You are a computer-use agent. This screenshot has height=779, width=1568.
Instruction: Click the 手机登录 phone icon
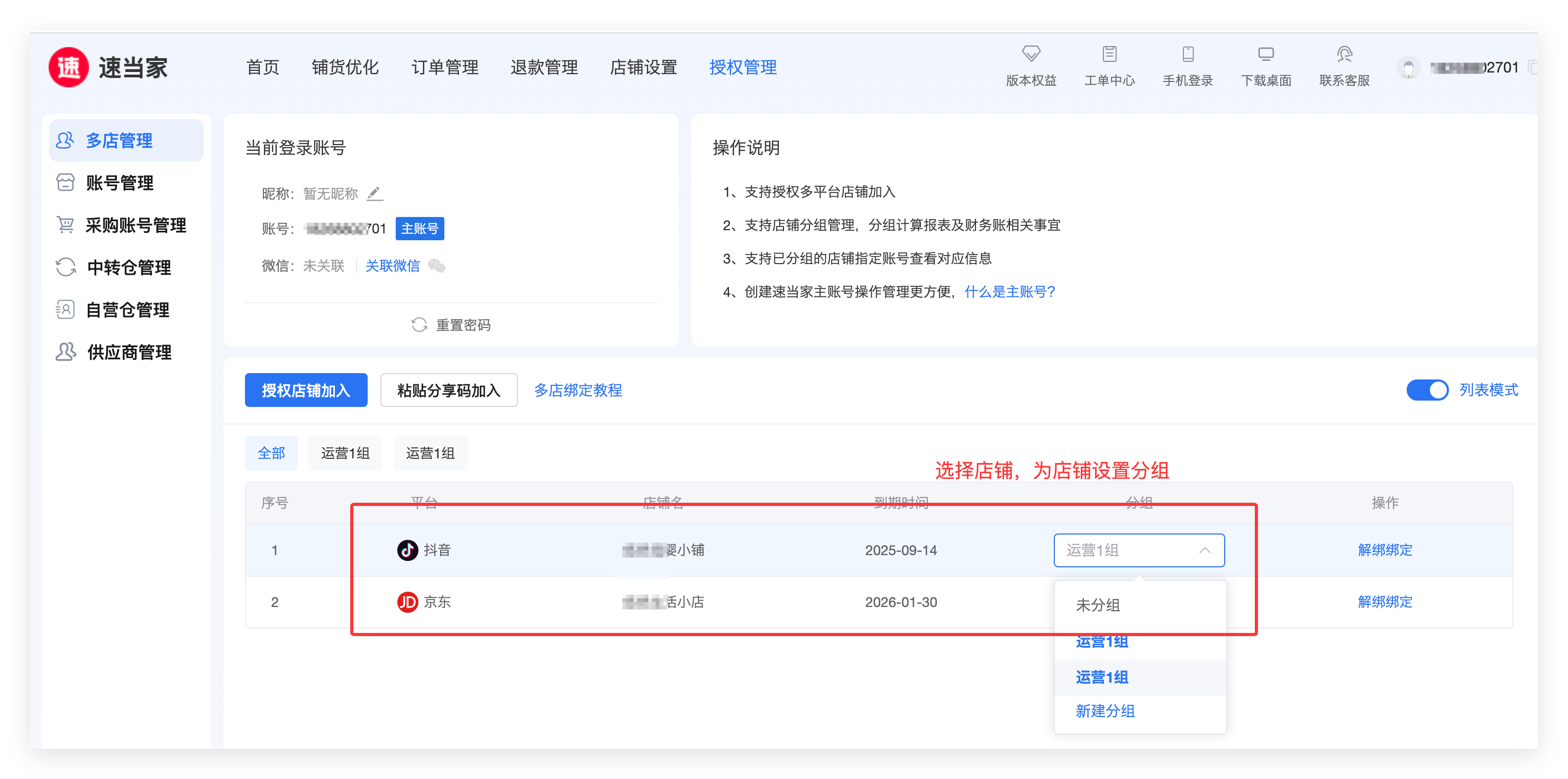(1188, 53)
